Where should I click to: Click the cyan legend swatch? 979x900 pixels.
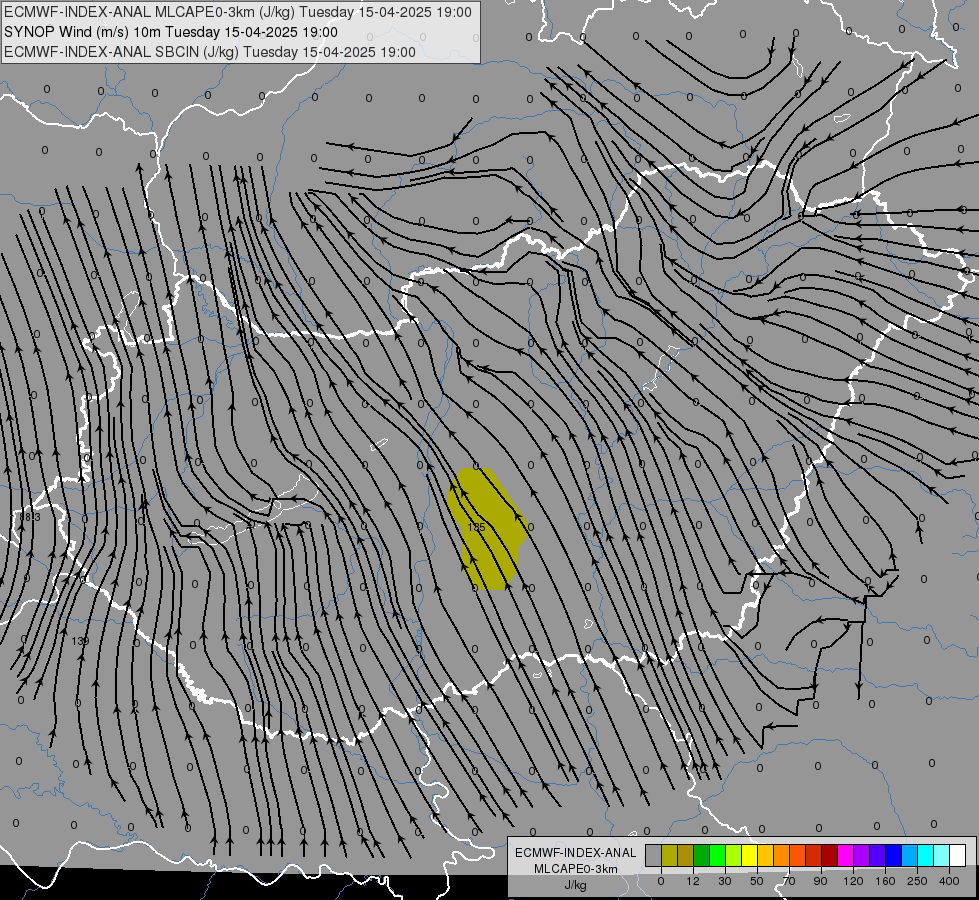click(925, 855)
